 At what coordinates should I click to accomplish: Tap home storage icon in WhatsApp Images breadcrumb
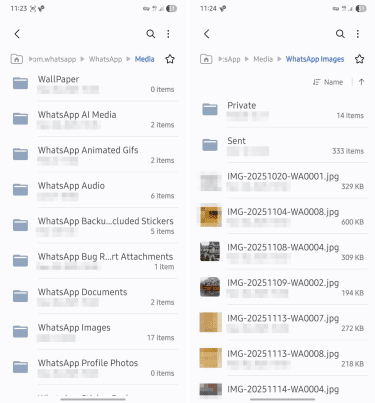coord(206,59)
